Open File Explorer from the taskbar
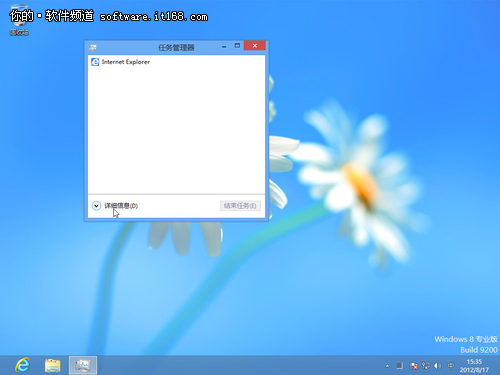Screen dimensions: 500x375 53,365
